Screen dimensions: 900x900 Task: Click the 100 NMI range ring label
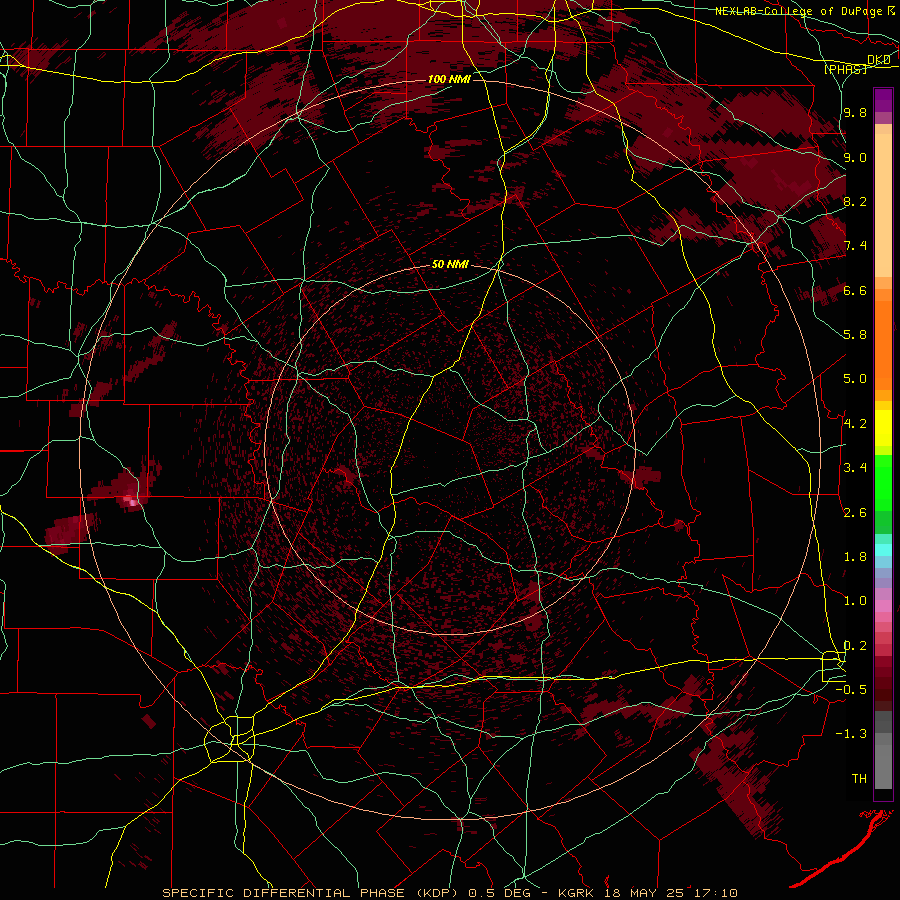pos(449,79)
